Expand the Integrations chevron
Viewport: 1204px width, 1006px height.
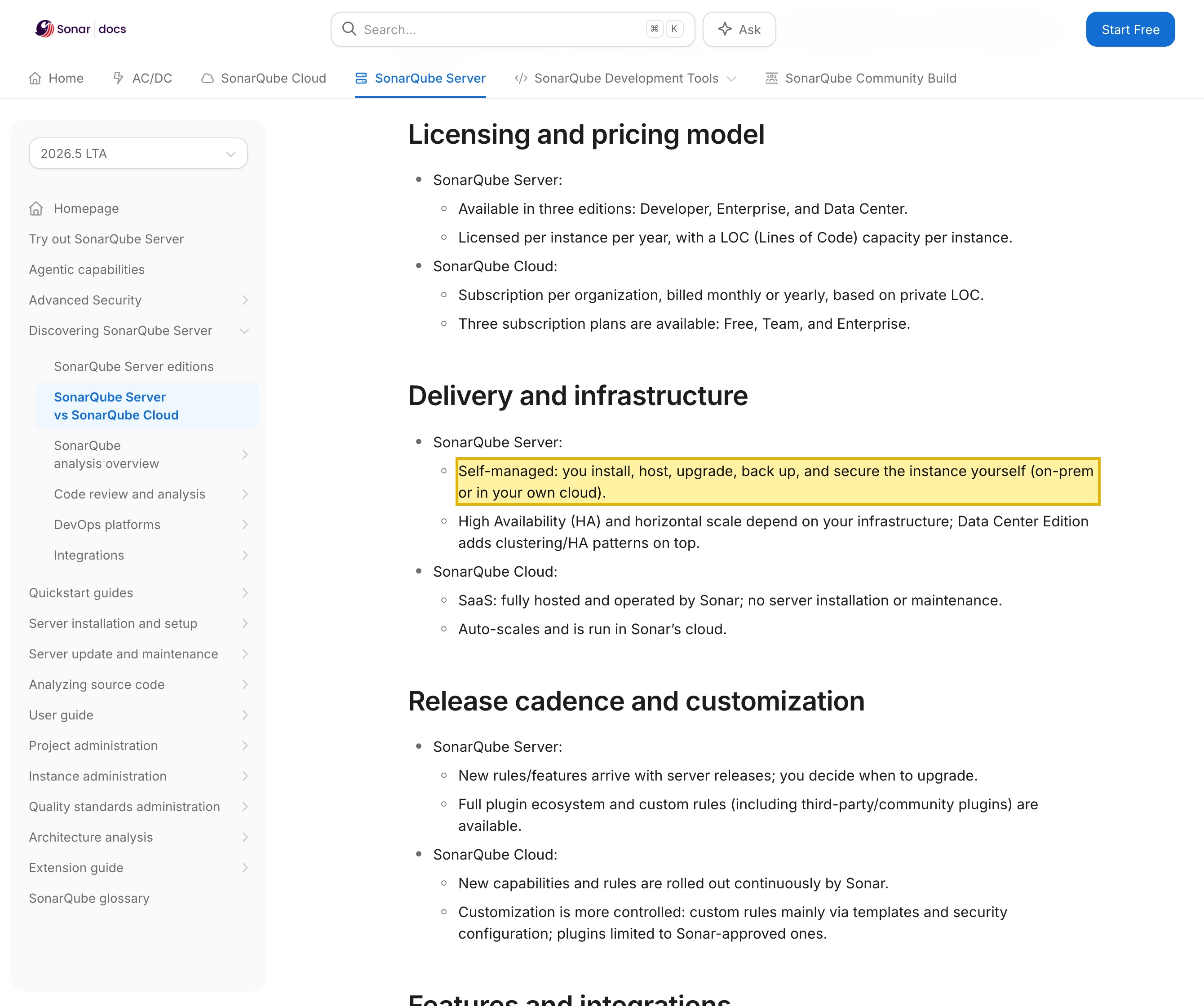[245, 555]
